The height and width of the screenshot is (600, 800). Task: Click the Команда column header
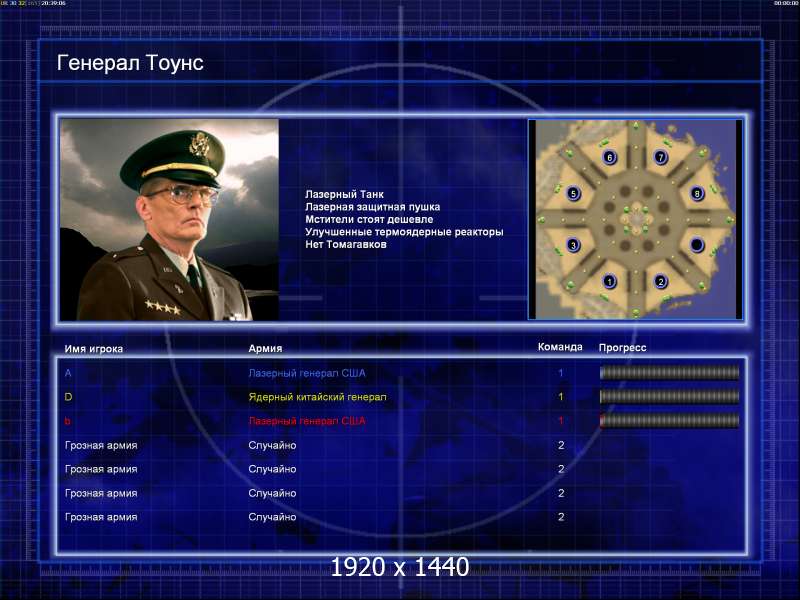coord(560,347)
